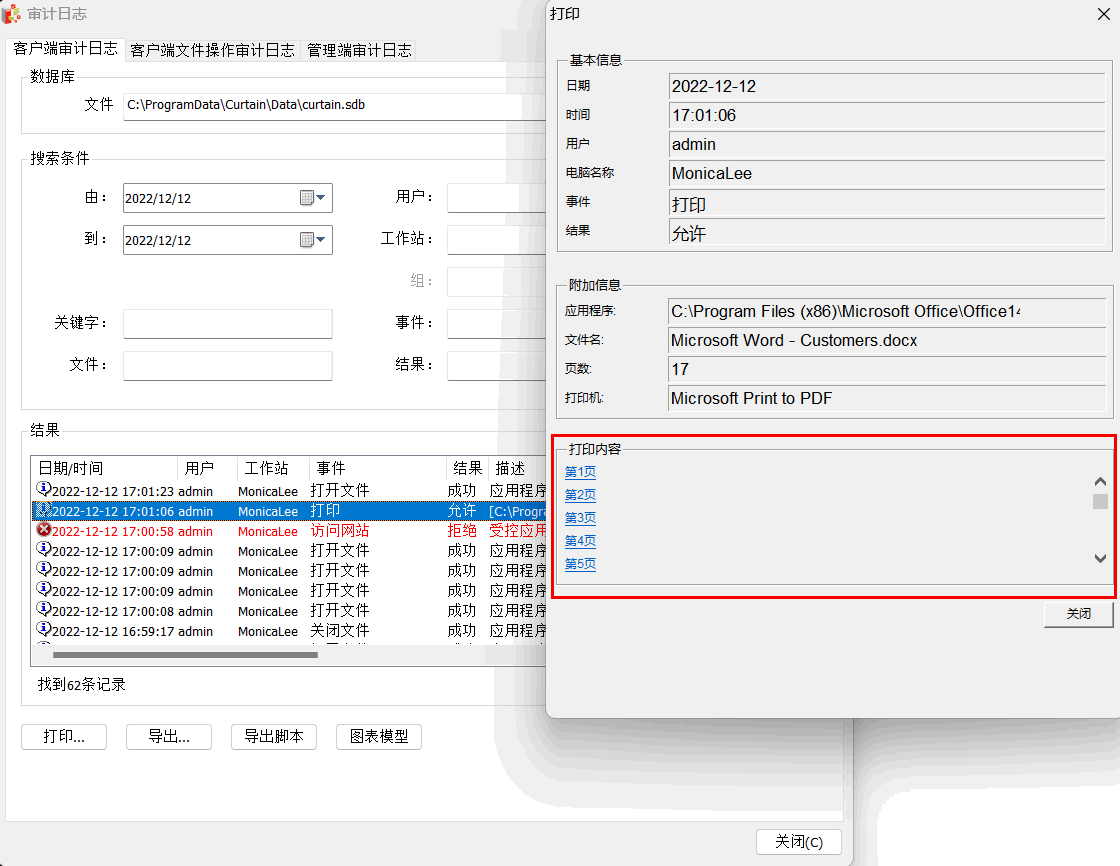Screen dimensions: 1120x866
Task: Click the 应用程序 path field in 打印 dialog
Action: (886, 312)
